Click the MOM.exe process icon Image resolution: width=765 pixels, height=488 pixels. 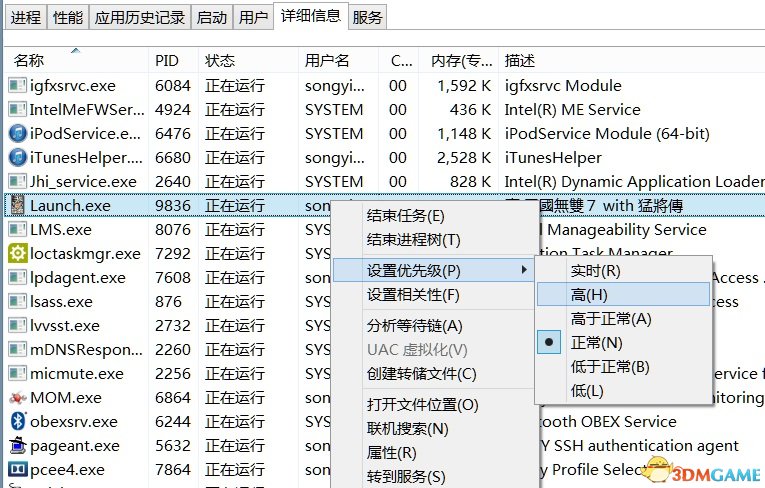[17, 397]
